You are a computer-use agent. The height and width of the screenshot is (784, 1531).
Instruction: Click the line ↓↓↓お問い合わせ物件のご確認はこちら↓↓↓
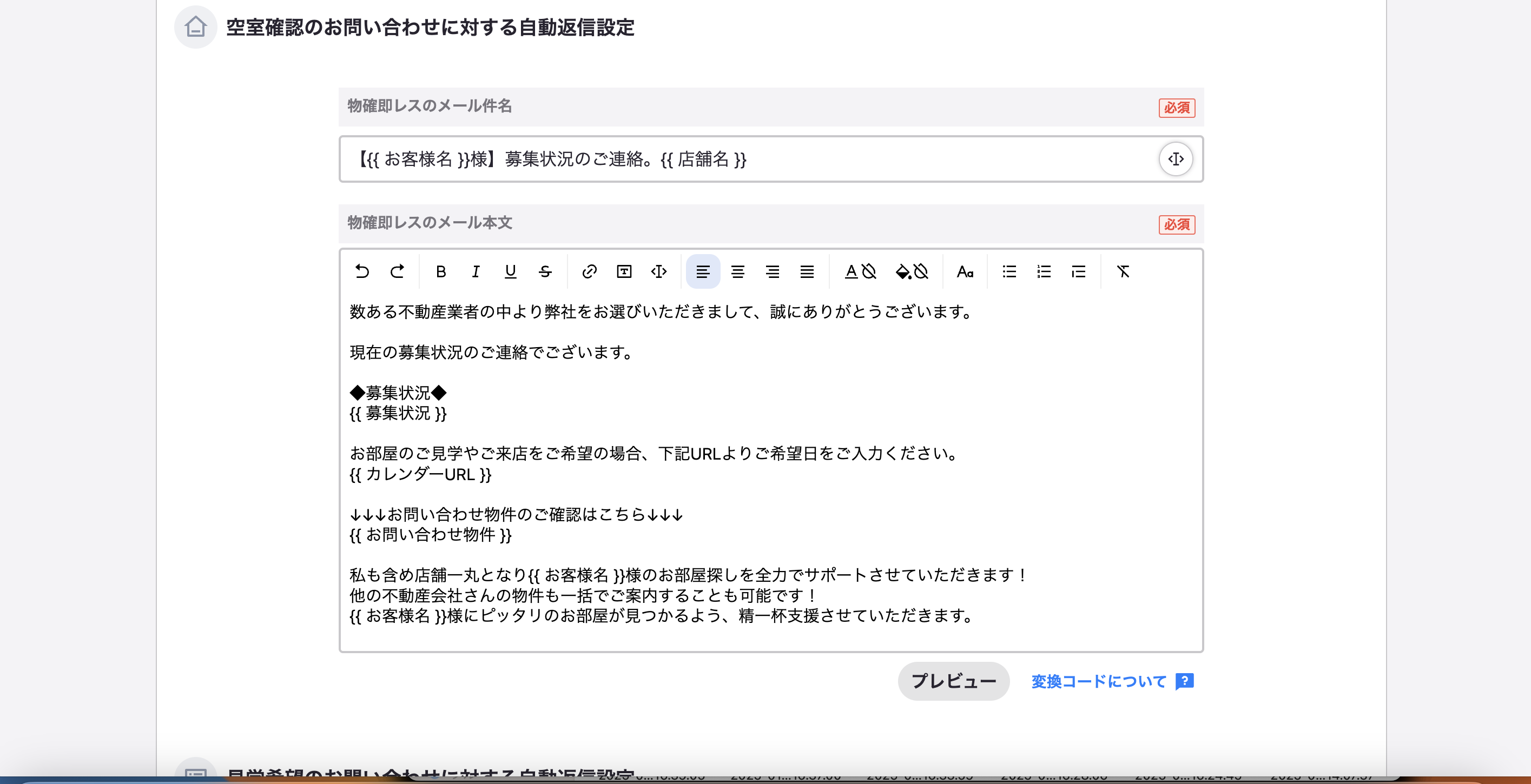tap(517, 514)
